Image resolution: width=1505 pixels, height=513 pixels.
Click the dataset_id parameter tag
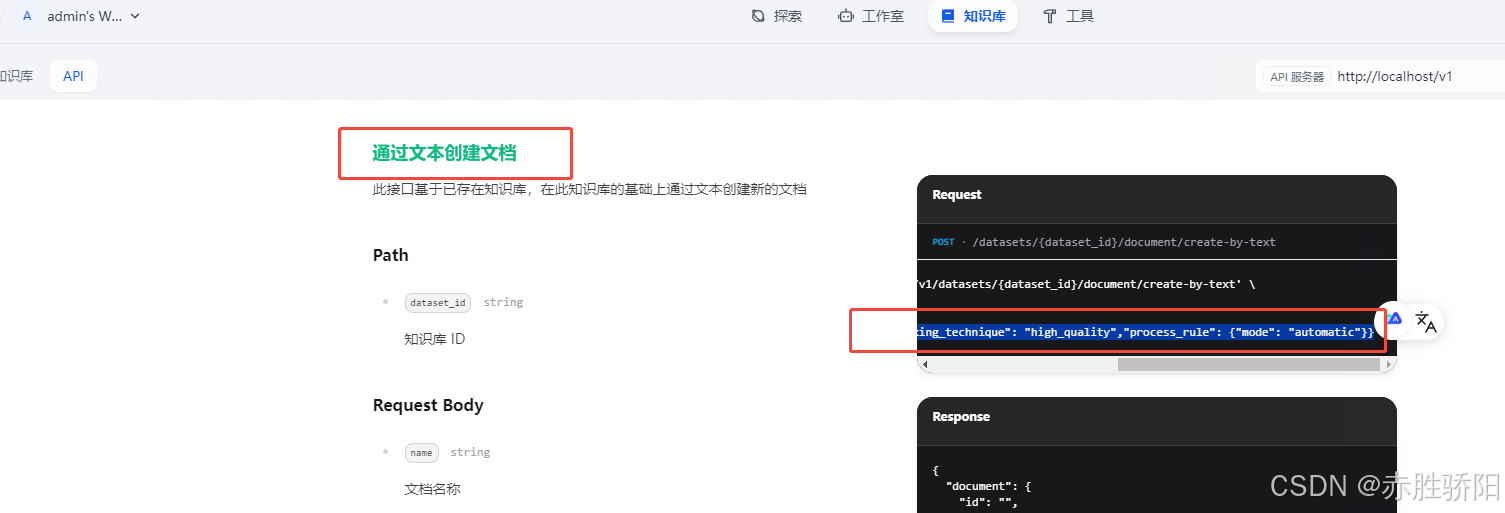pos(438,303)
